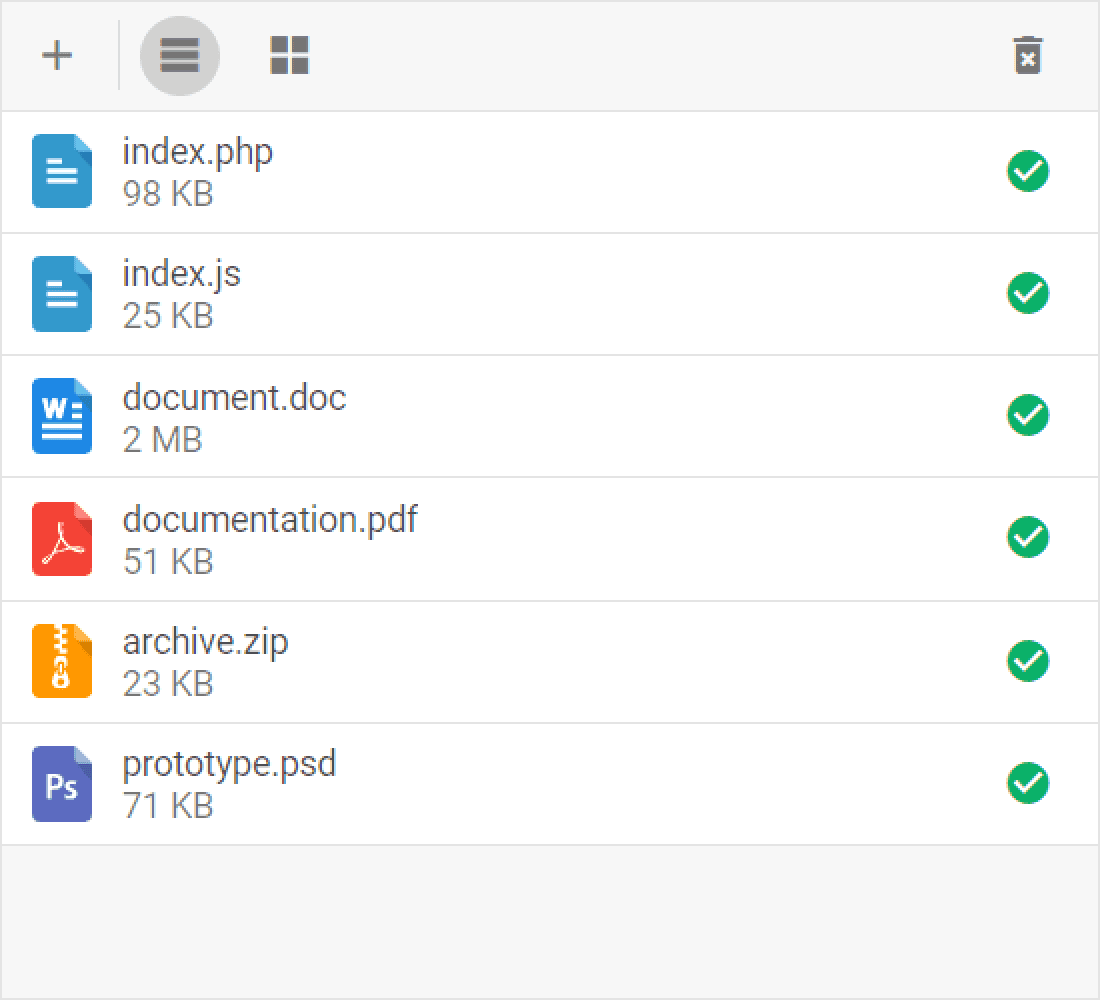The width and height of the screenshot is (1100, 1000).
Task: Switch to grid view mode
Action: coord(289,56)
